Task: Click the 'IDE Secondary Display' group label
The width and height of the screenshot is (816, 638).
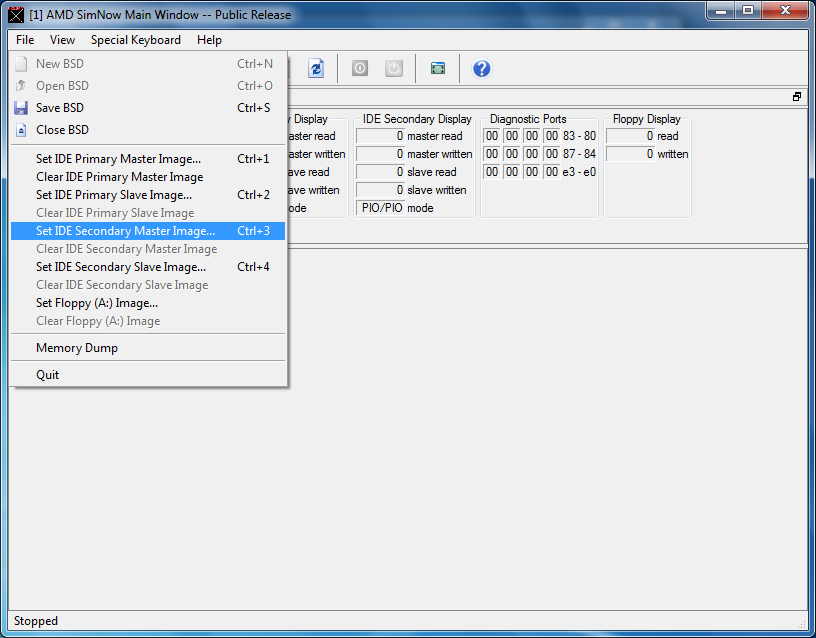Action: (x=417, y=119)
